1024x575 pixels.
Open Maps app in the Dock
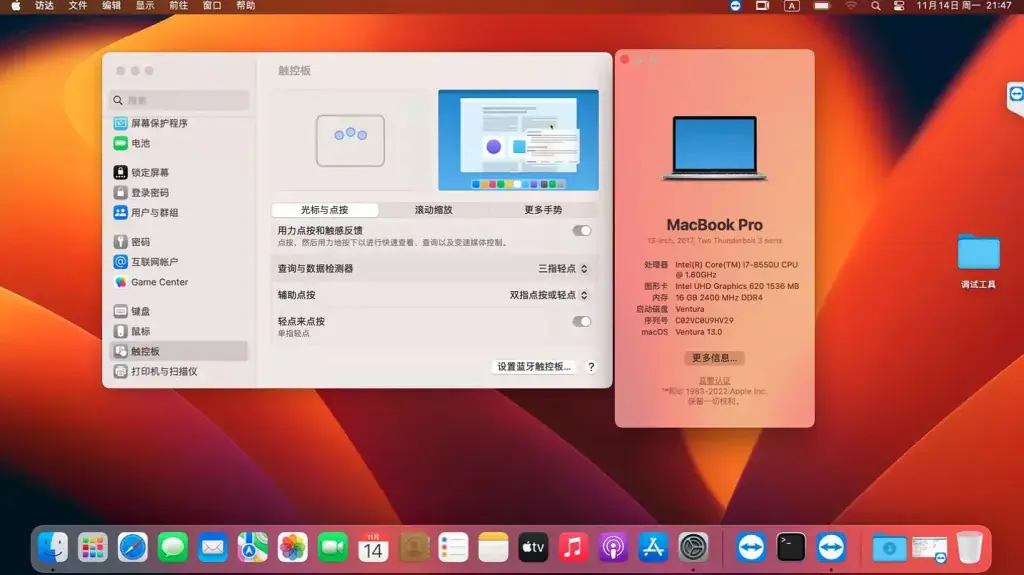coord(253,548)
